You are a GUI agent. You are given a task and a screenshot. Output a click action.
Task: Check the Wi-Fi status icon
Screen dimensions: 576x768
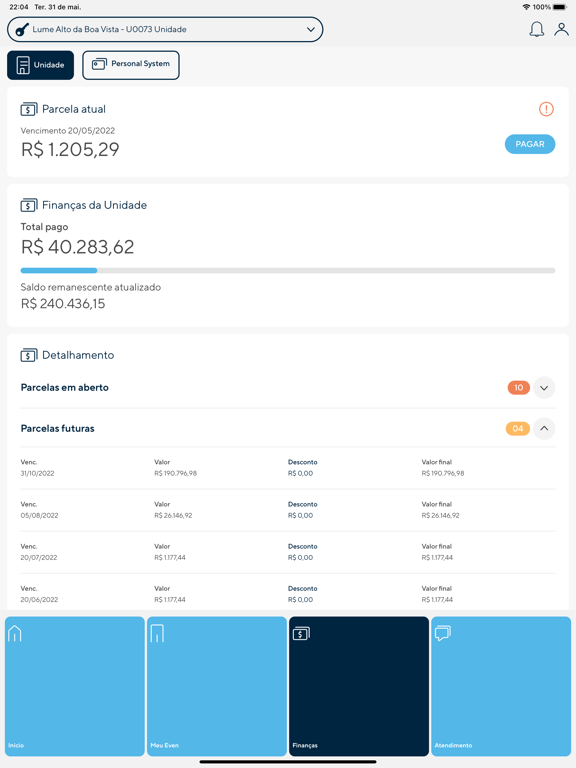[x=527, y=7]
